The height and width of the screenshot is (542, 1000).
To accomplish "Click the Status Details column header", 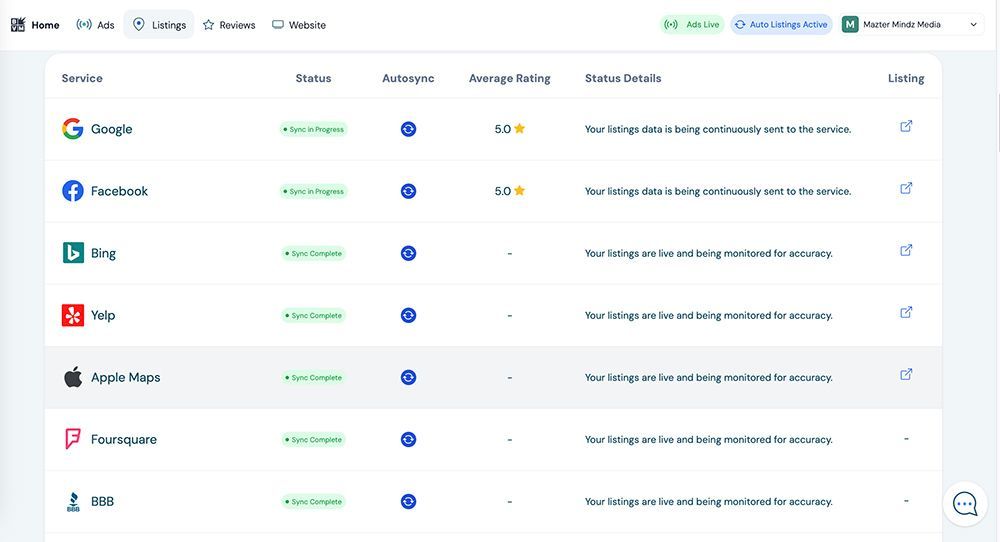I will [623, 78].
